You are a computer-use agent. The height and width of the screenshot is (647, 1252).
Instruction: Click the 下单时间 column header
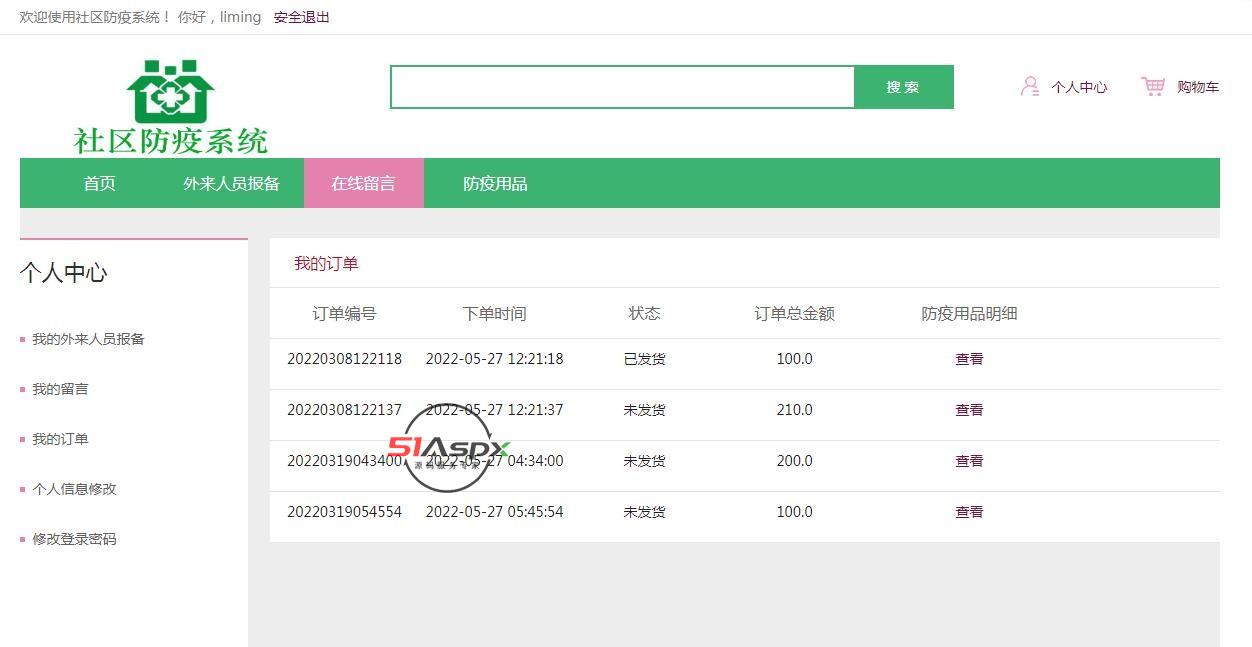[494, 313]
